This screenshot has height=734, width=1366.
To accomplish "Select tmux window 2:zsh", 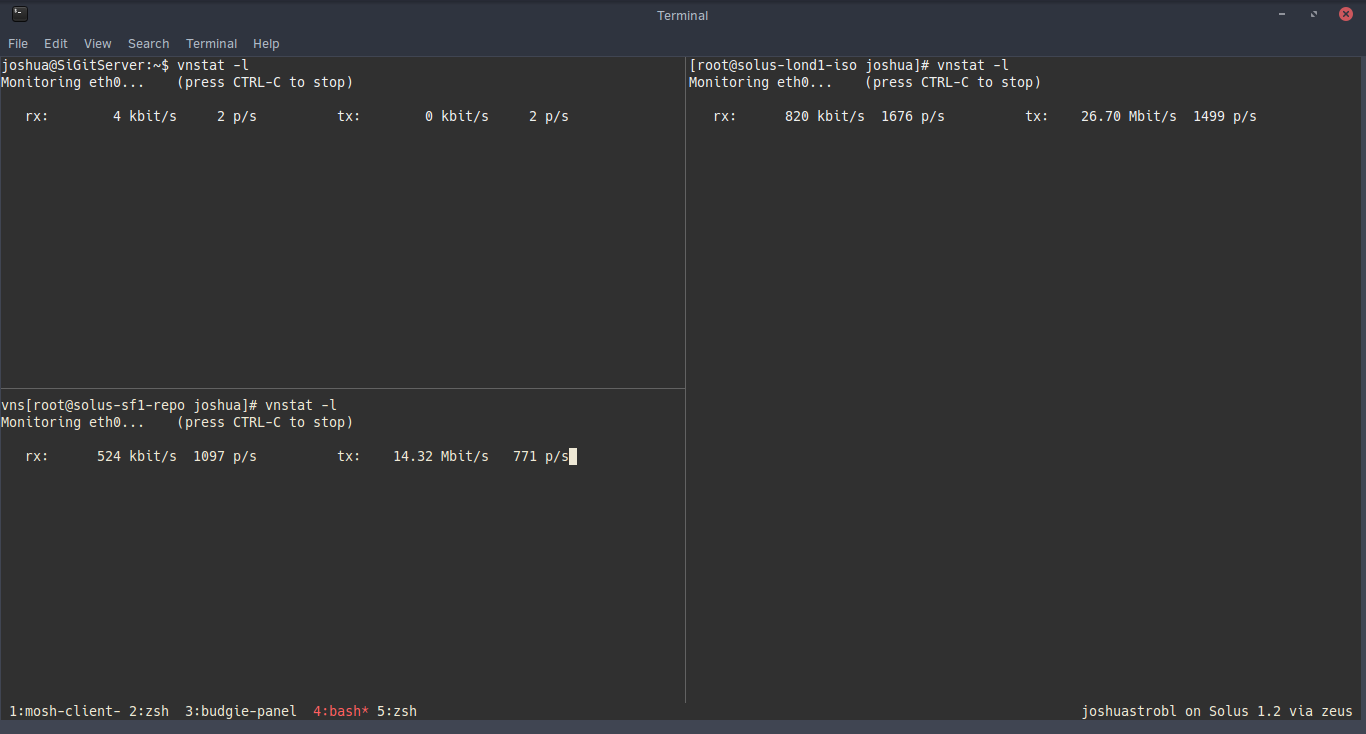I will pyautogui.click(x=149, y=711).
